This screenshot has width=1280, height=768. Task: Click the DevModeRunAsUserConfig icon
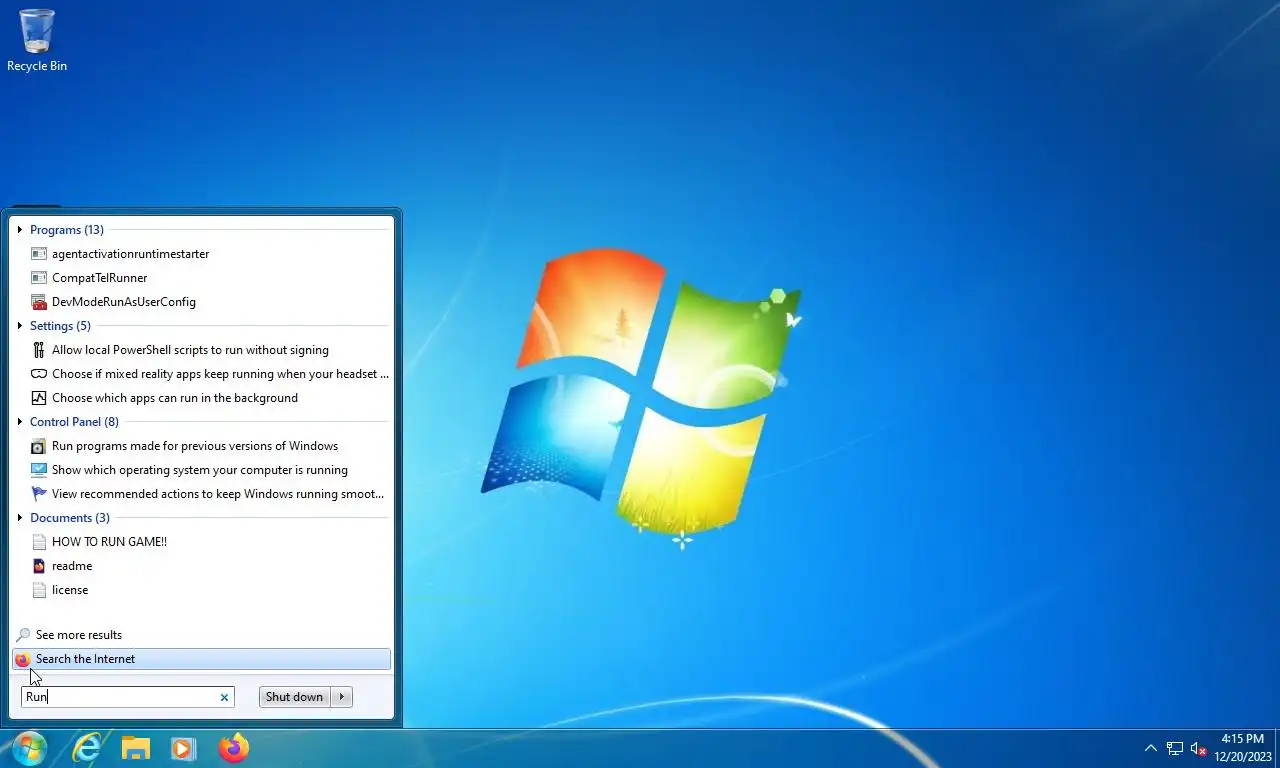point(39,302)
